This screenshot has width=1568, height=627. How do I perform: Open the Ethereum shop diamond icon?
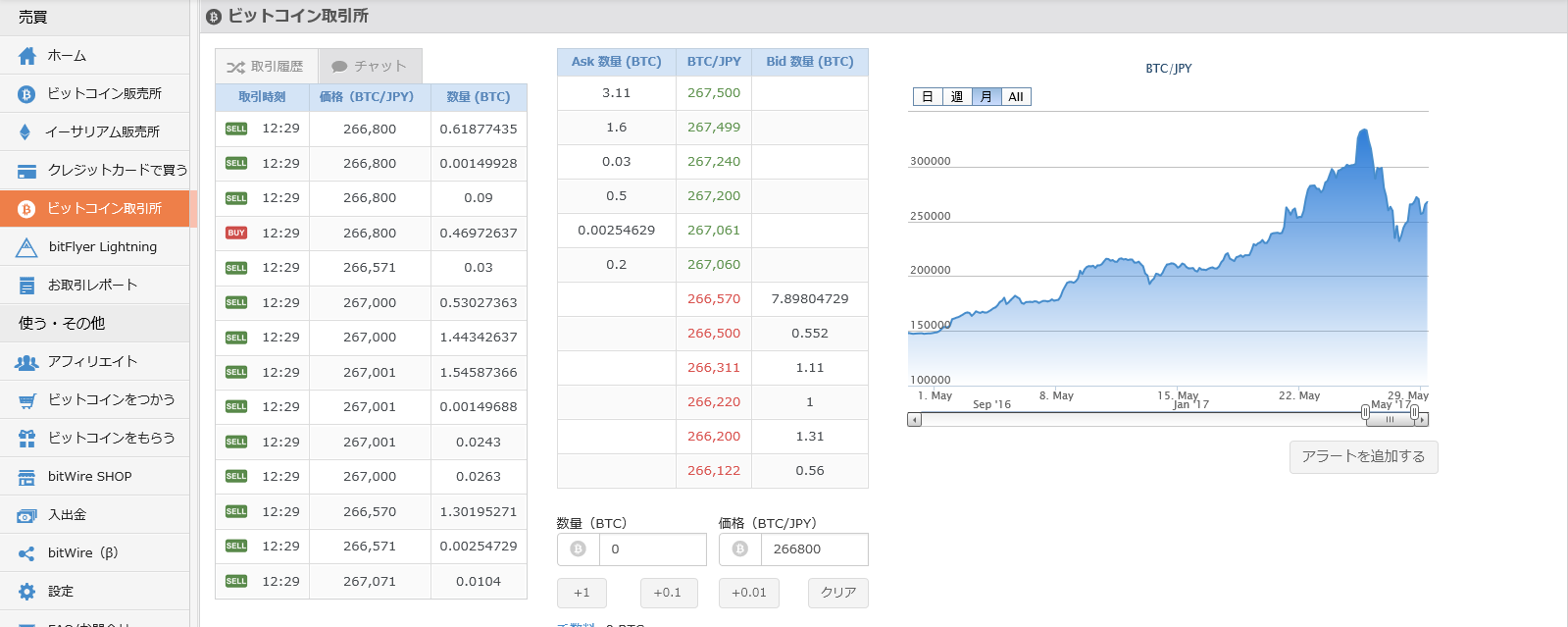pos(25,131)
